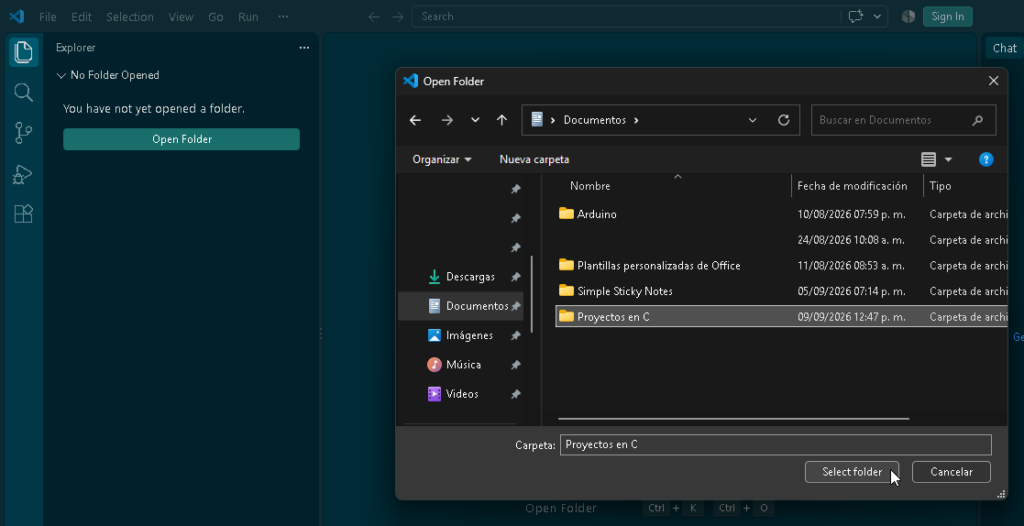Open the Go menu
Screen dimensions: 1024x526
[x=216, y=17]
